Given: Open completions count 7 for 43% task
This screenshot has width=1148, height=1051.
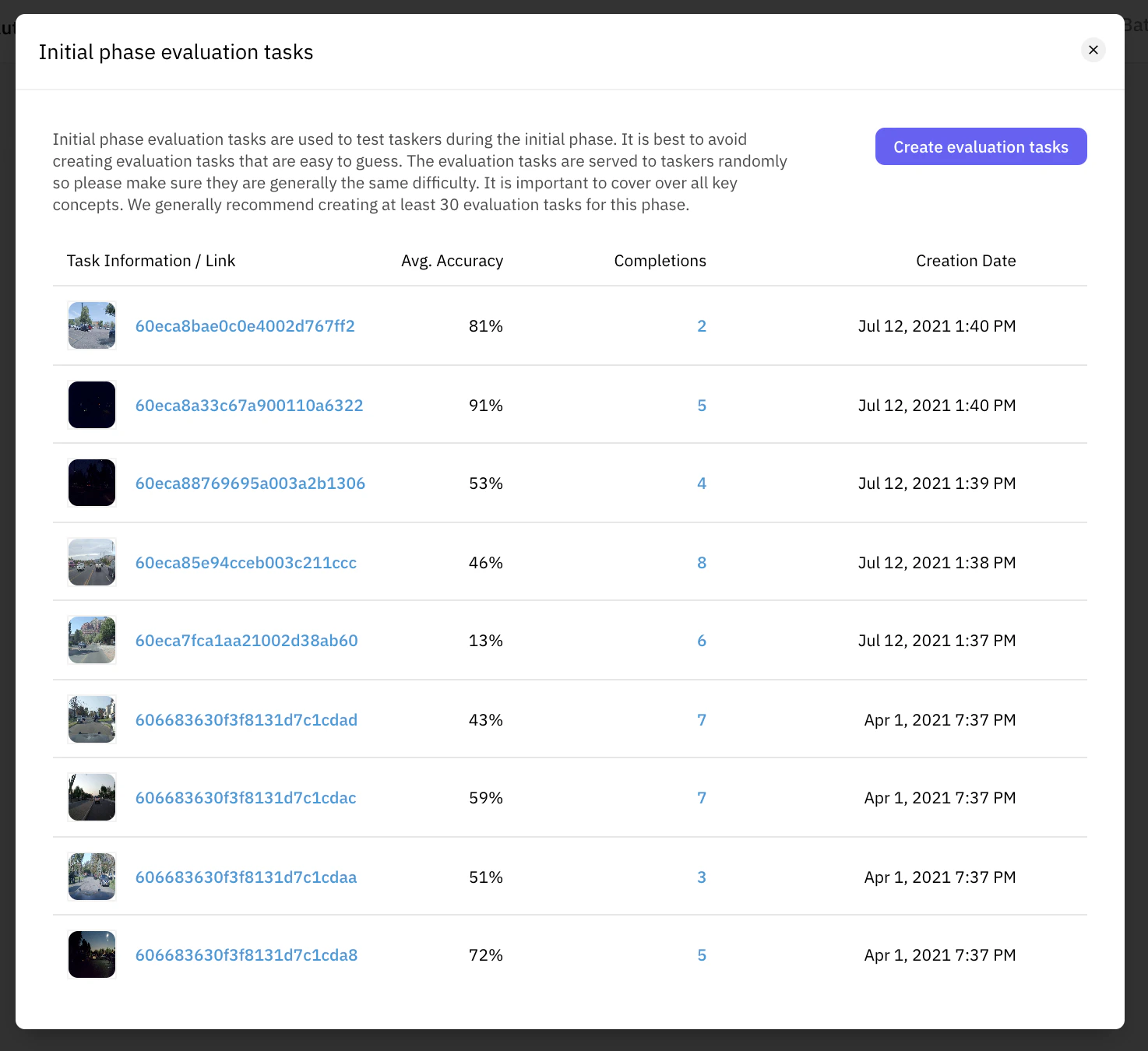Looking at the screenshot, I should point(702,720).
